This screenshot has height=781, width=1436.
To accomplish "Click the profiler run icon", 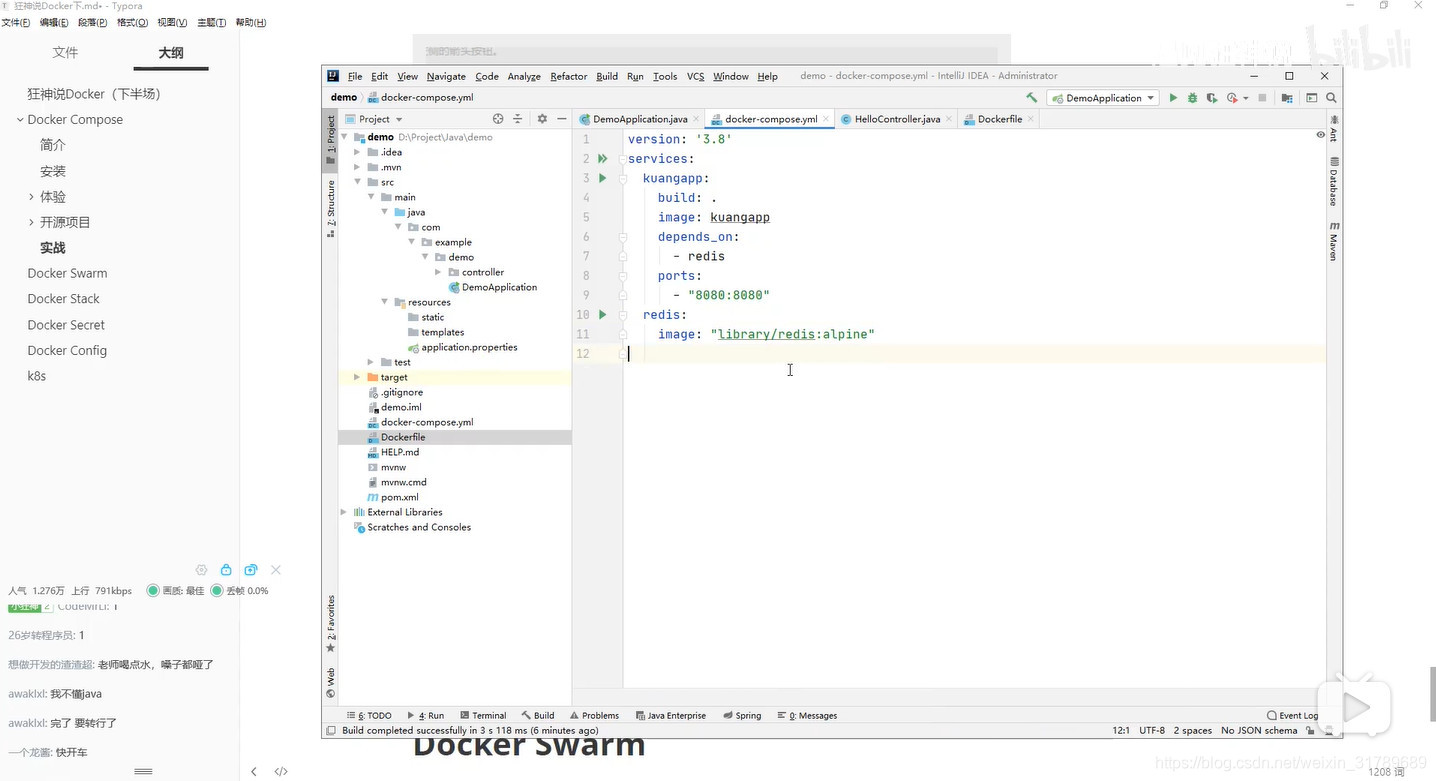I will pos(1232,98).
